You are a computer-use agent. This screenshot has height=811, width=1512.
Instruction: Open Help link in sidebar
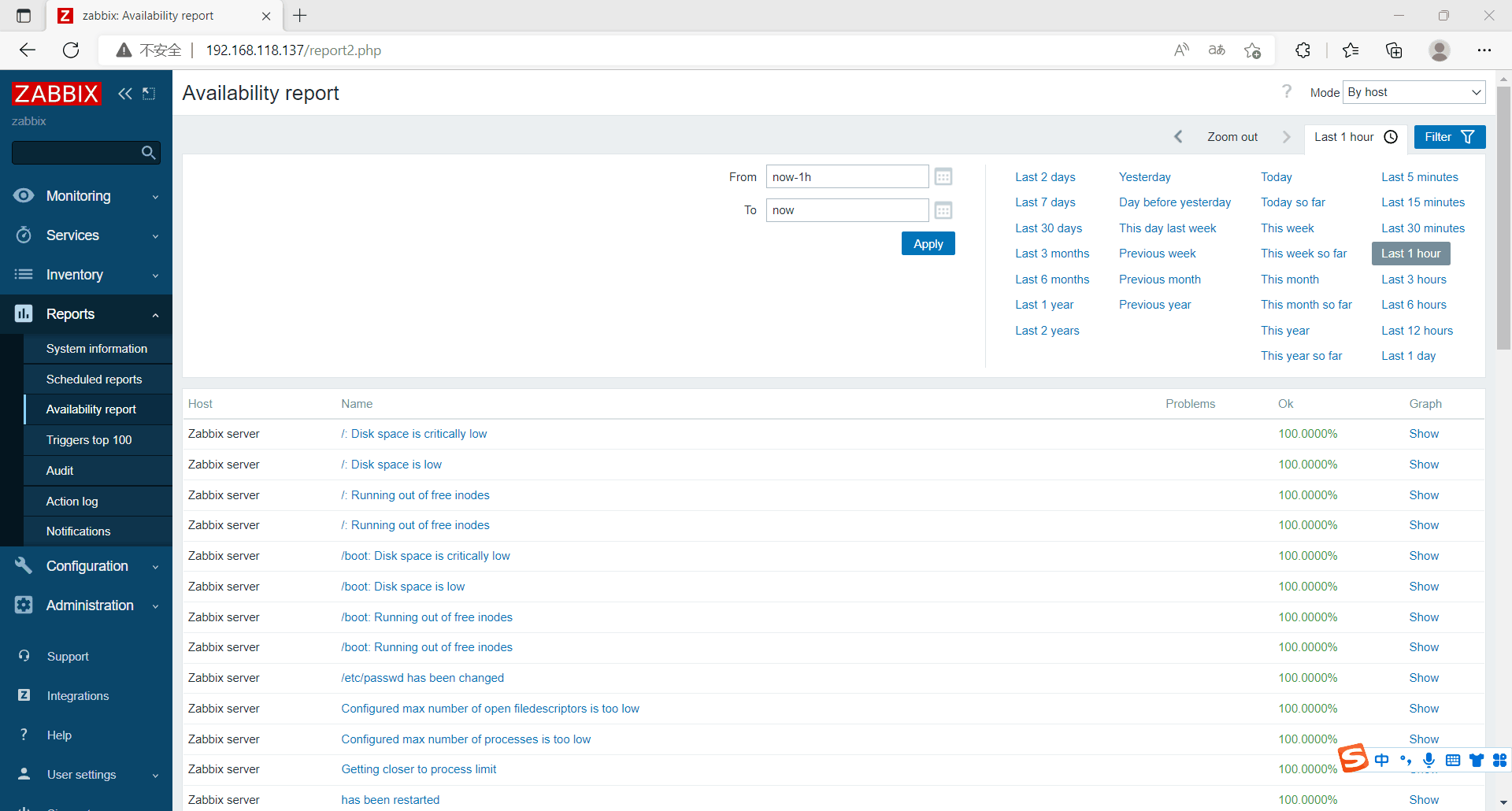(x=59, y=735)
